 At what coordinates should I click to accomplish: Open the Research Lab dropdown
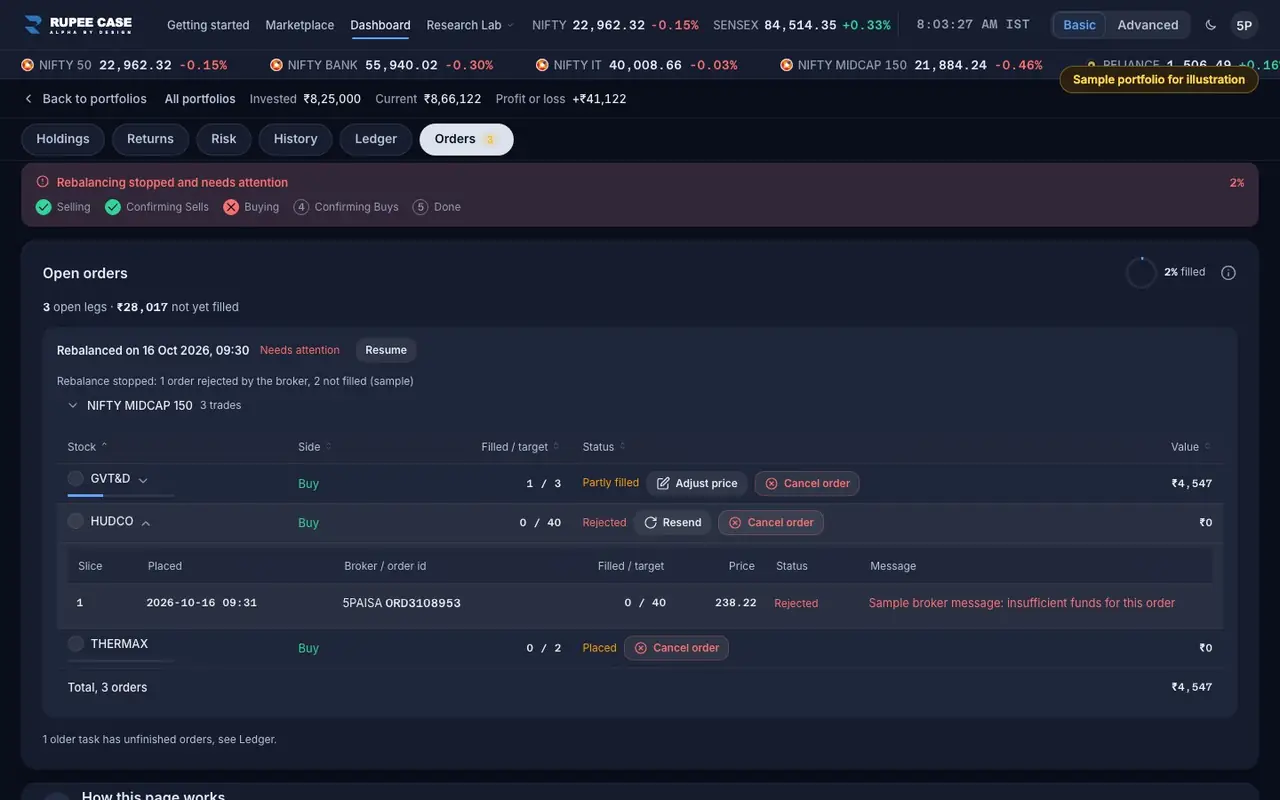[x=470, y=25]
